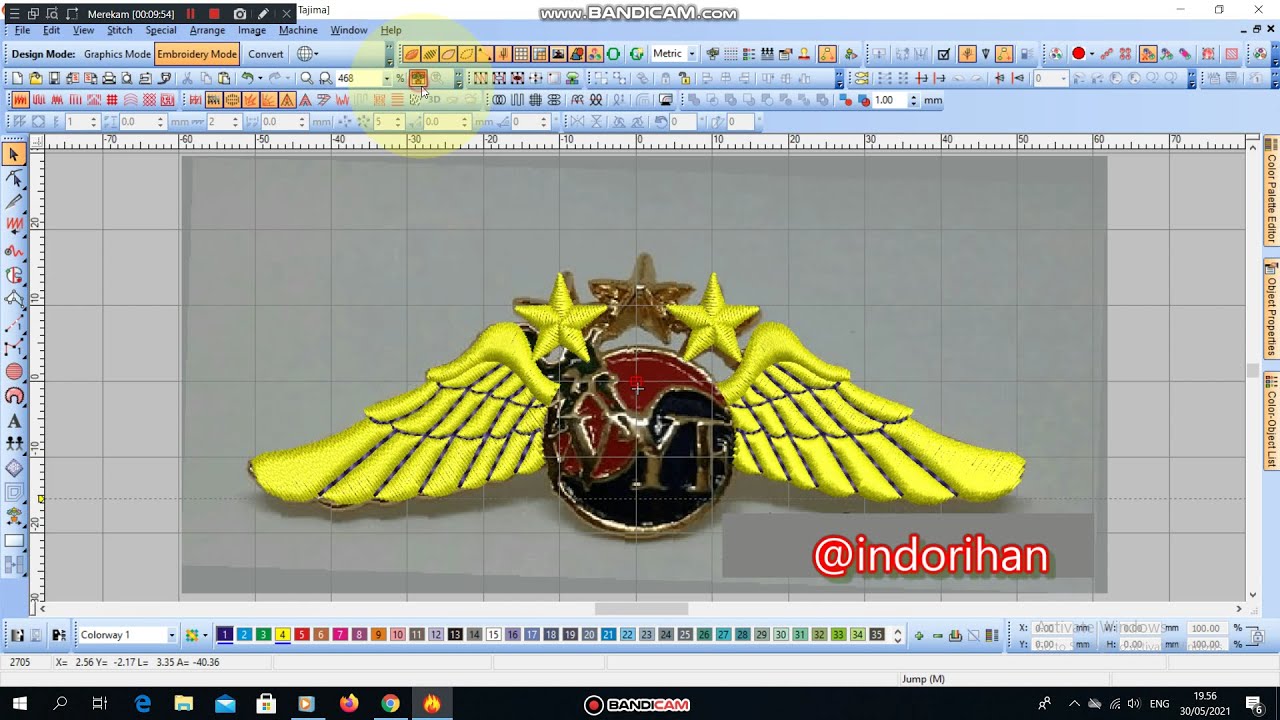Open Firefox from the taskbar

point(349,704)
